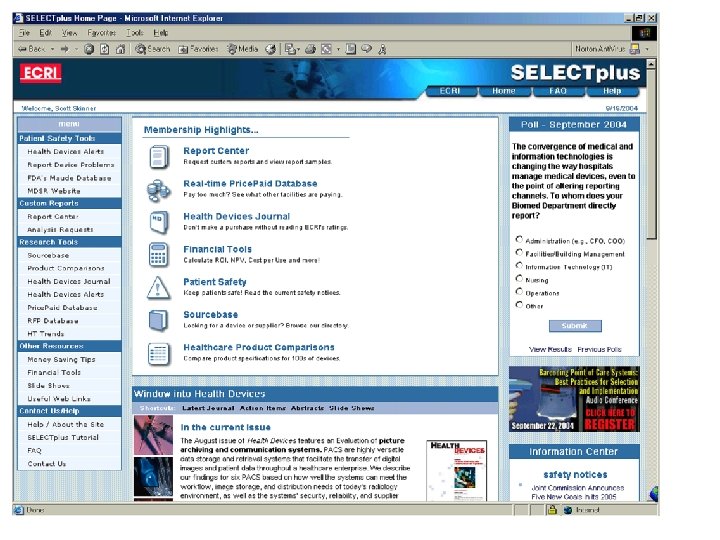Open the File menu
The height and width of the screenshot is (540, 720).
24,33
